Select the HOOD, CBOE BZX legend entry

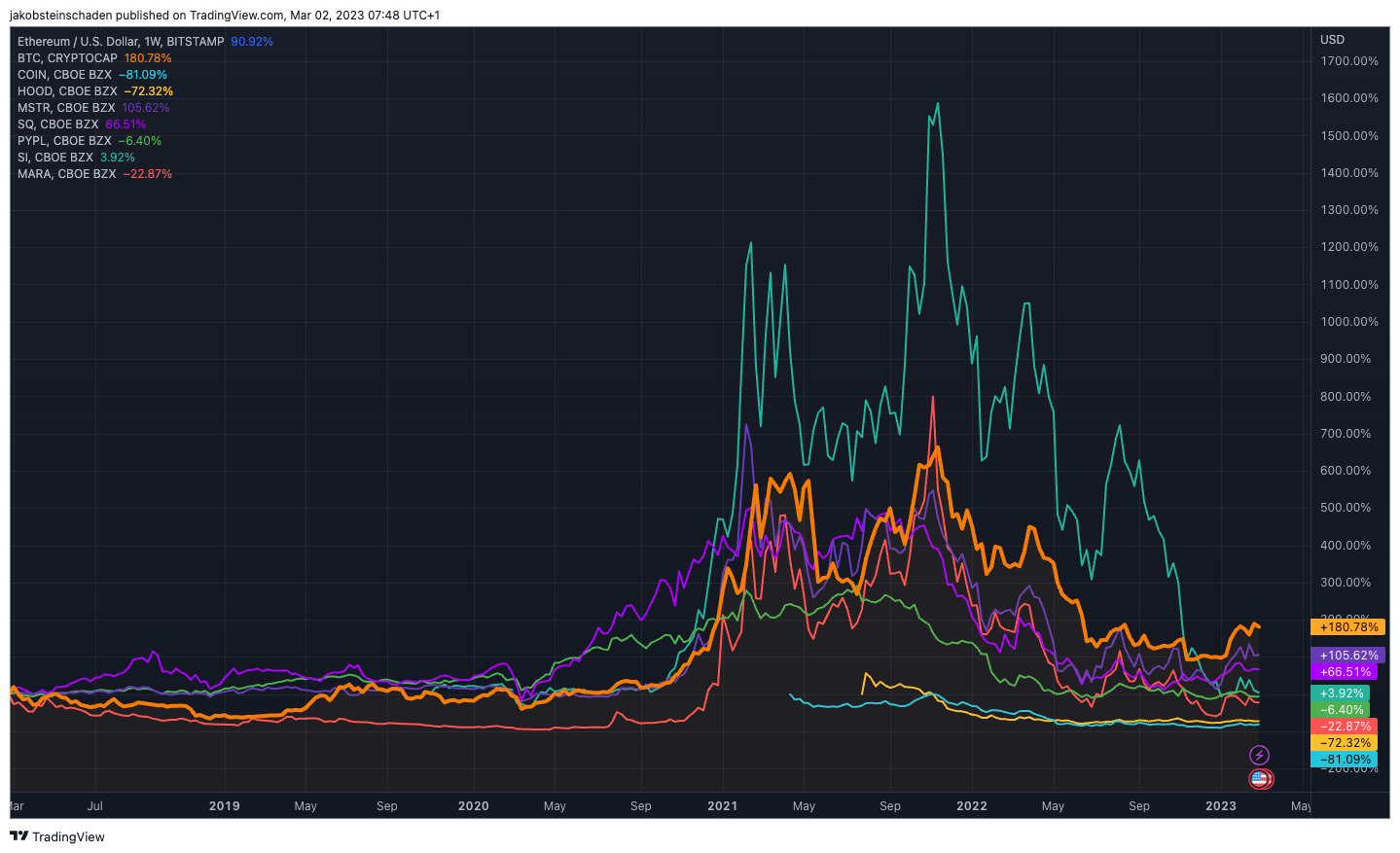(x=95, y=91)
